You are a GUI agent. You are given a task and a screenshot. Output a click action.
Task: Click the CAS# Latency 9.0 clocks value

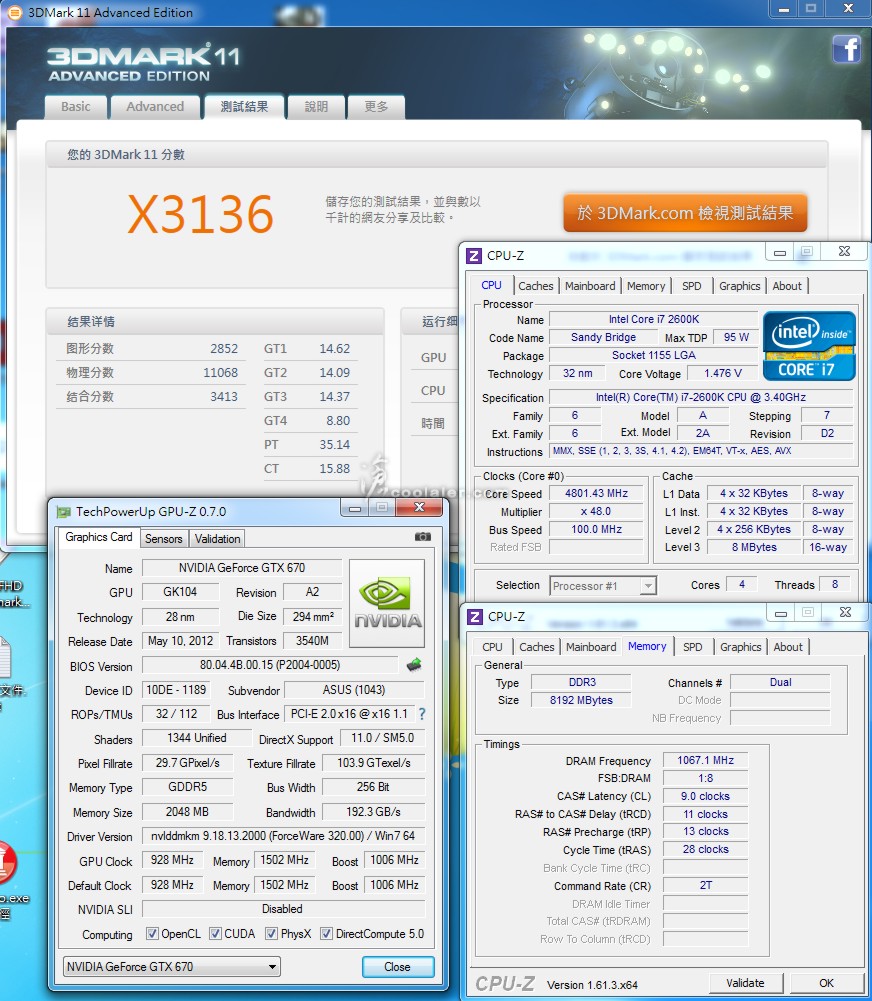[705, 796]
